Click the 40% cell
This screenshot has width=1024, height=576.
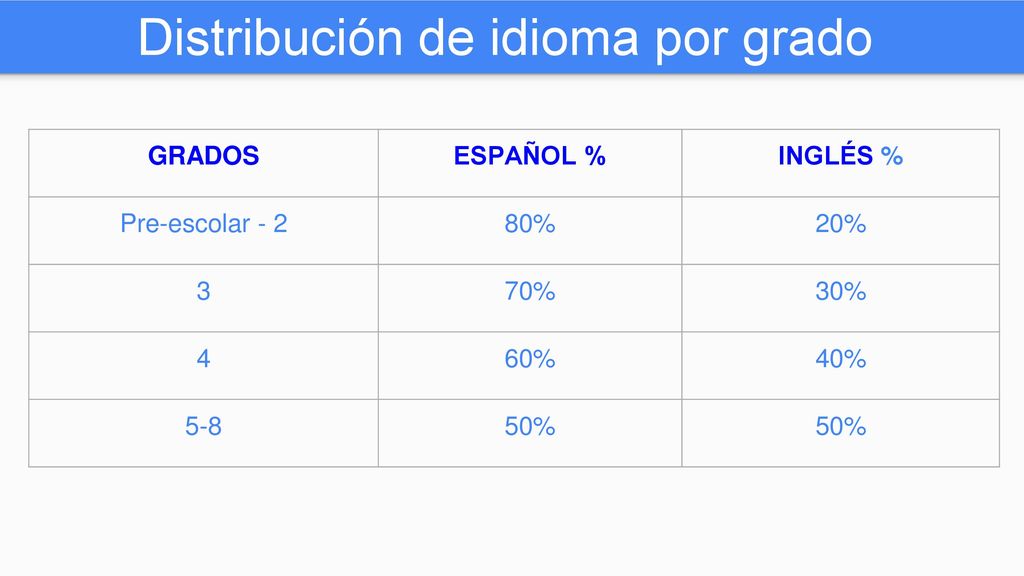click(840, 366)
